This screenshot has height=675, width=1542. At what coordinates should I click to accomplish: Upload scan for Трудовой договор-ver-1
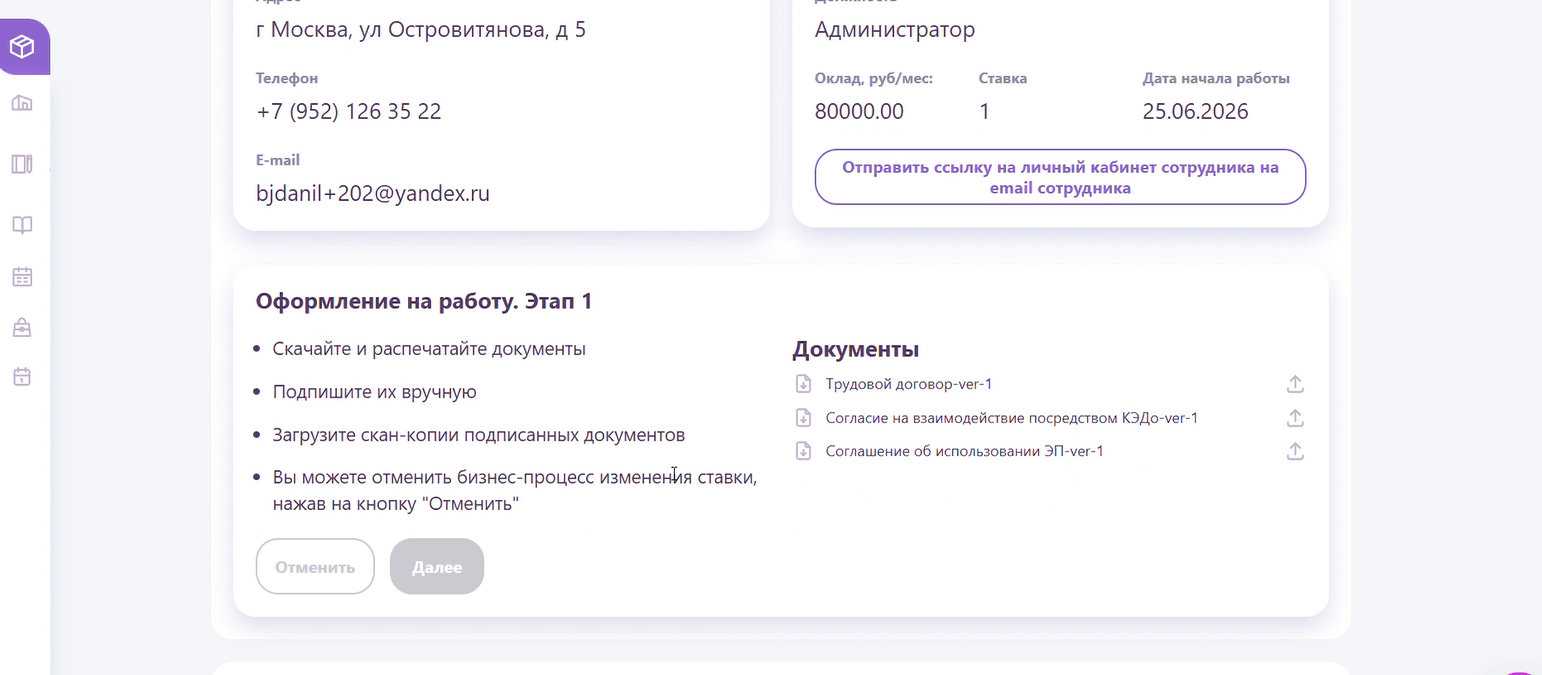(1295, 384)
